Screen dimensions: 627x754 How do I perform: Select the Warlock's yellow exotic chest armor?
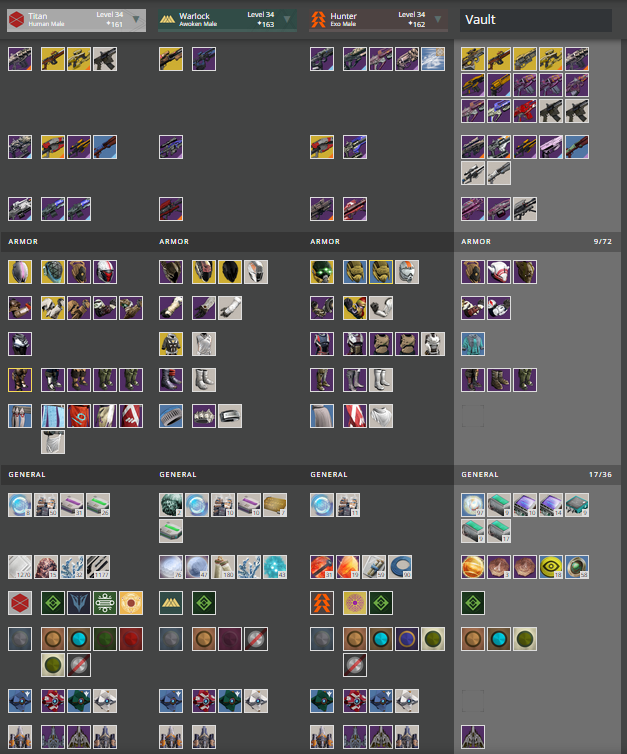pyautogui.click(x=171, y=344)
